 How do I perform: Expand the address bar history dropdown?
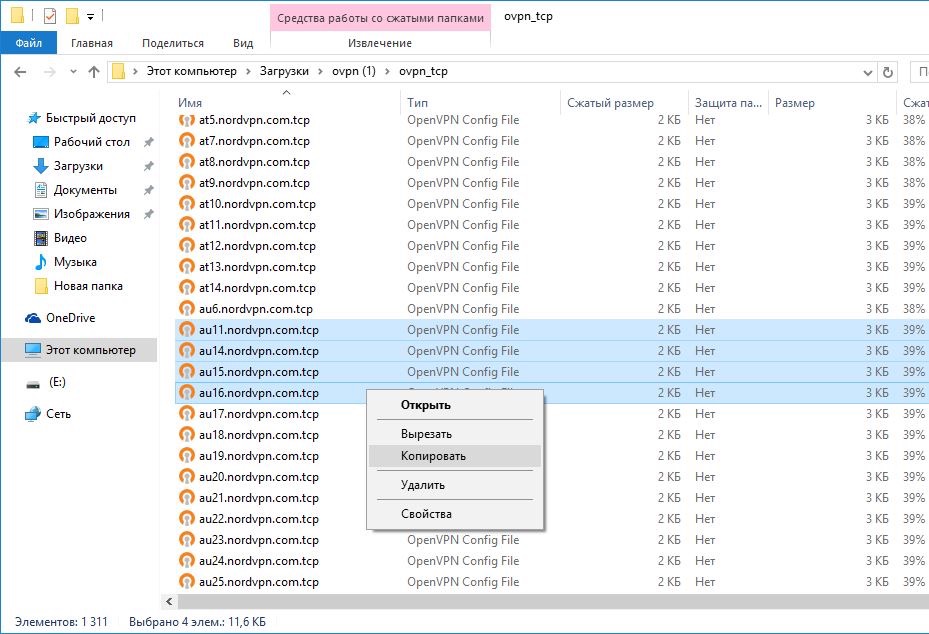pos(868,72)
